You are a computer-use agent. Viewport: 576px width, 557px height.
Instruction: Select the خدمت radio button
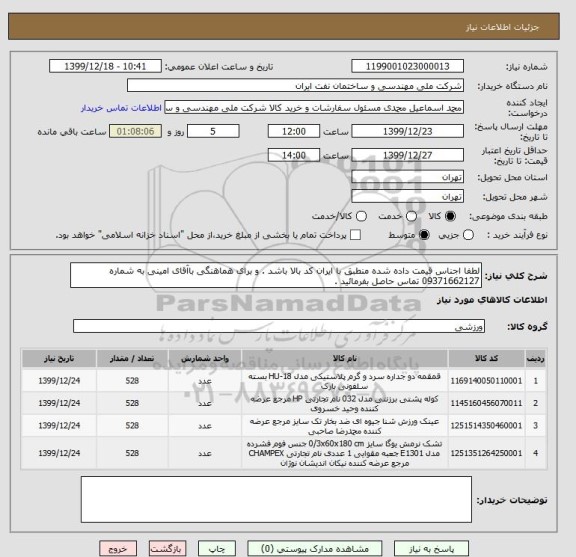click(x=411, y=216)
